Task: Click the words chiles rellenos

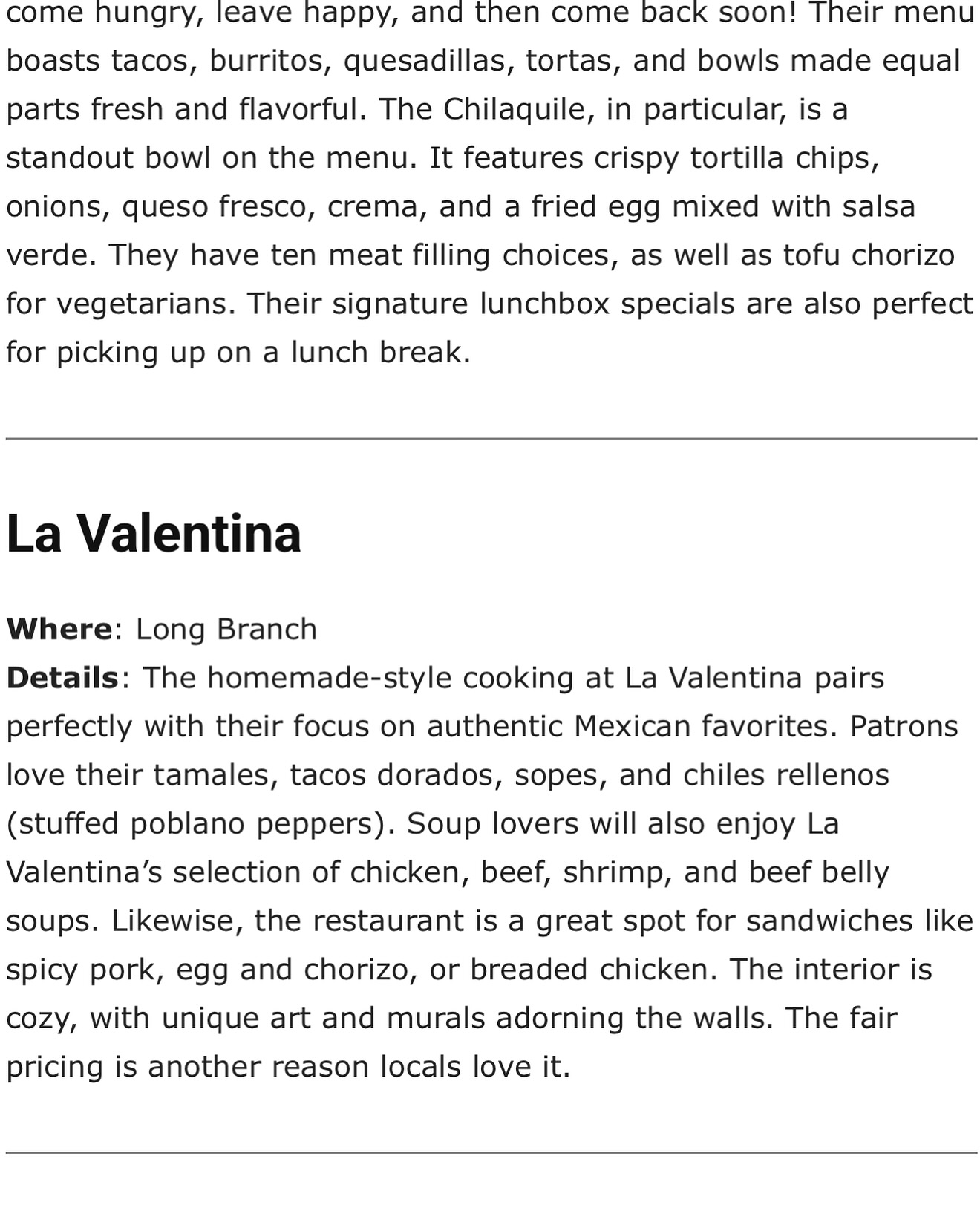Action: pos(786,775)
